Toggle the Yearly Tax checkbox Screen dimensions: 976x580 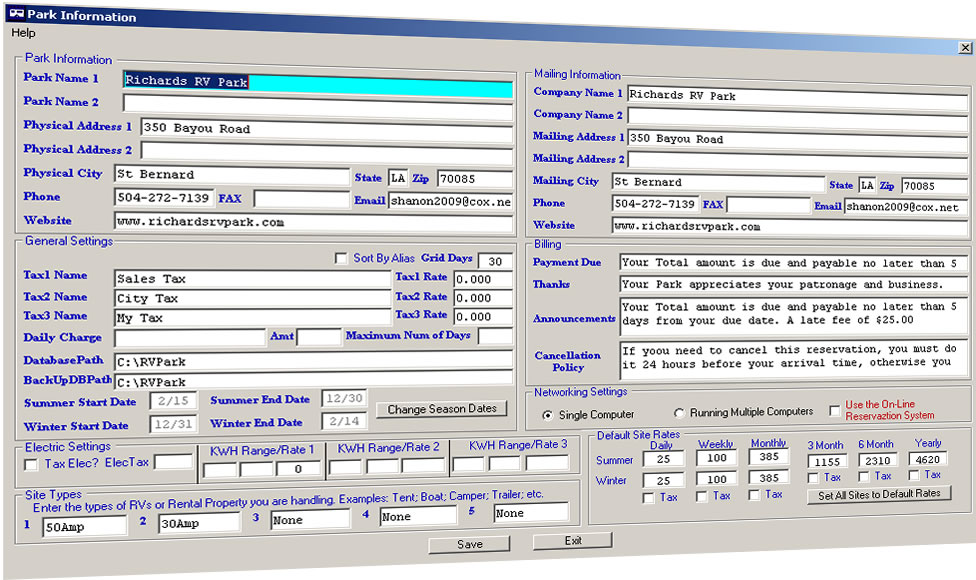[x=914, y=475]
